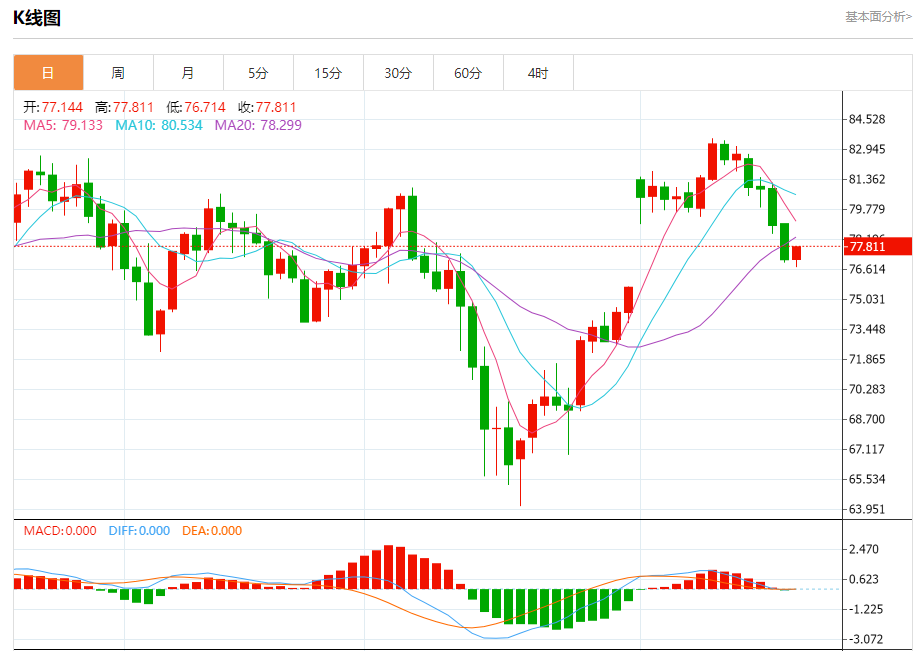This screenshot has height=651, width=924.
Task: Click the -3.072 MACD axis label
Action: point(865,639)
